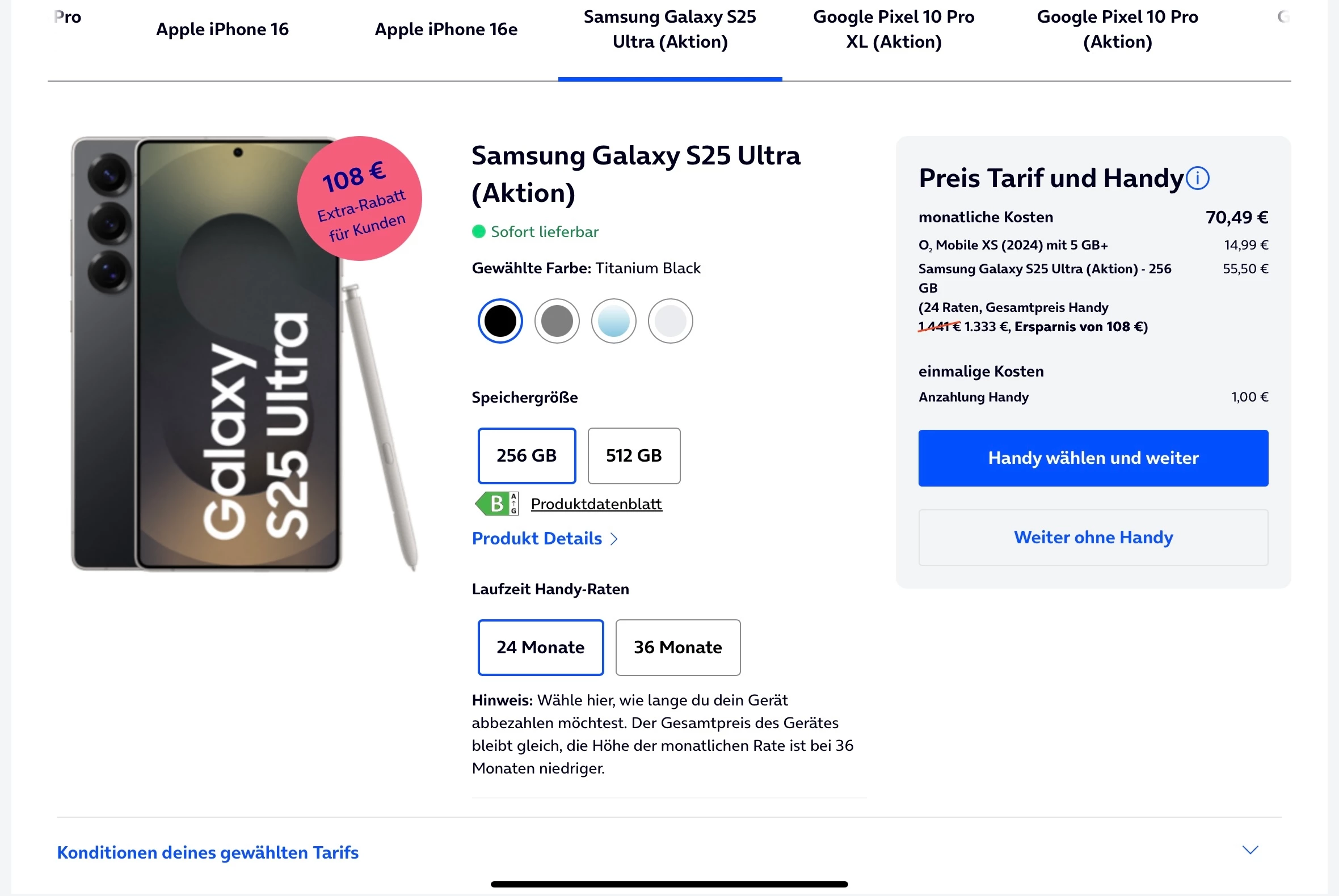Select 256 GB storage size
This screenshot has width=1339, height=896.
click(x=526, y=455)
